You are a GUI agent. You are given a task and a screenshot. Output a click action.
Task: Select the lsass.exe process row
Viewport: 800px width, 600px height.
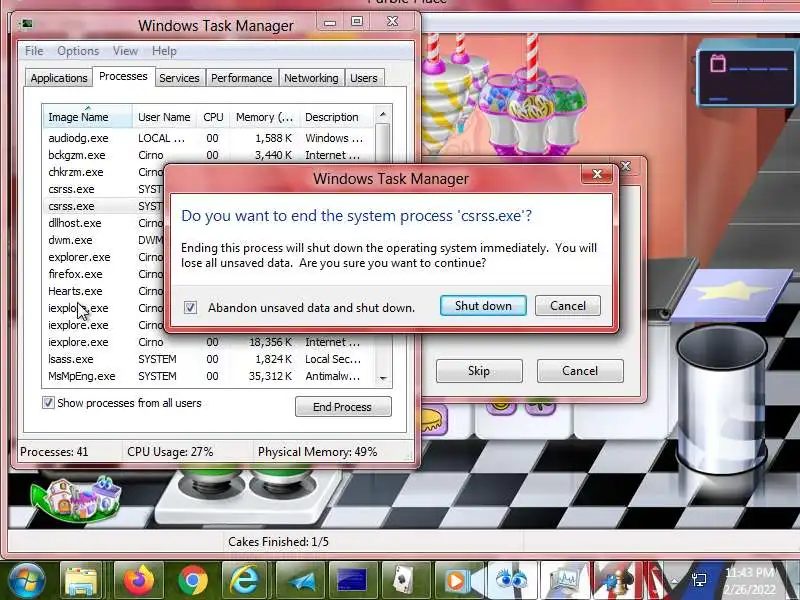pyautogui.click(x=208, y=359)
